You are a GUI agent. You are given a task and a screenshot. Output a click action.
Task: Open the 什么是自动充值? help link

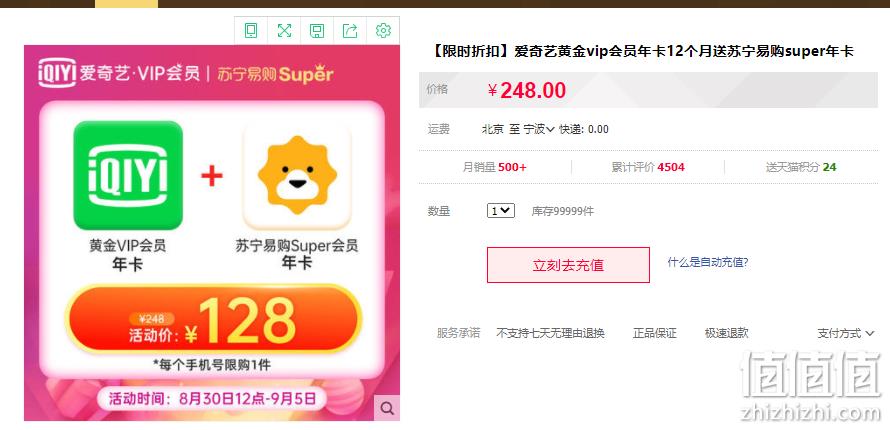[x=708, y=262]
